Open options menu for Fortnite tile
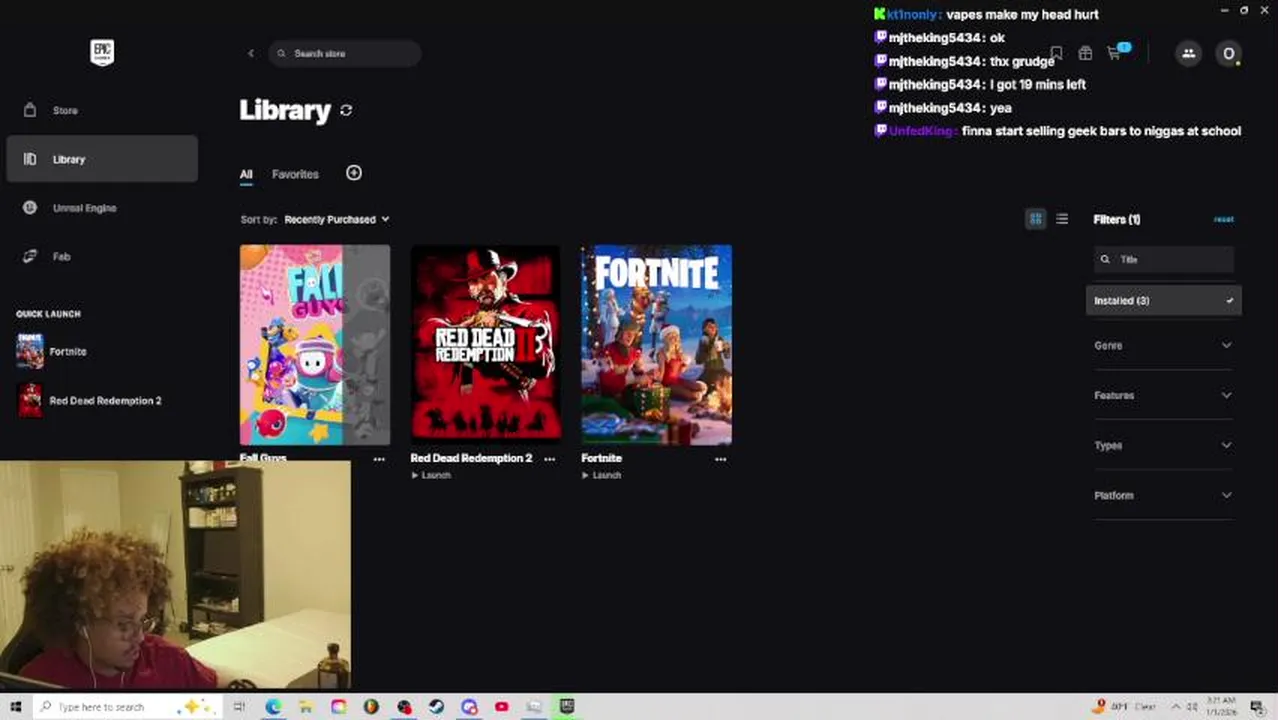Screen dimensions: 1278x720 pyautogui.click(x=720, y=459)
